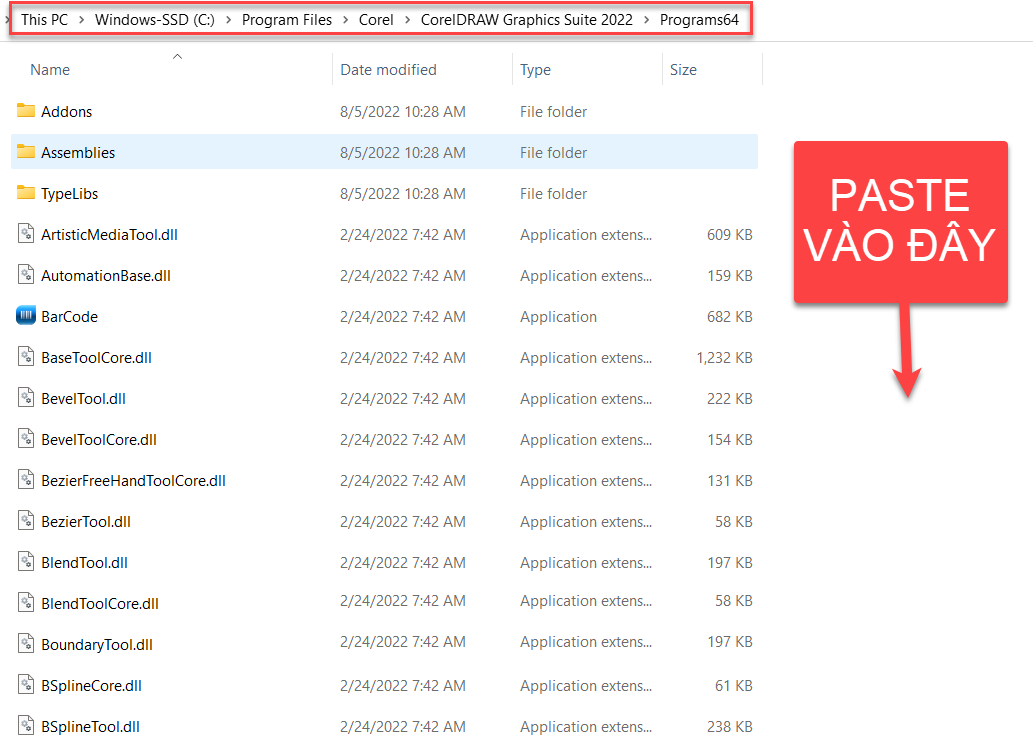The height and width of the screenshot is (740, 1033).
Task: Select BezierTool.dll file name
Action: (86, 521)
